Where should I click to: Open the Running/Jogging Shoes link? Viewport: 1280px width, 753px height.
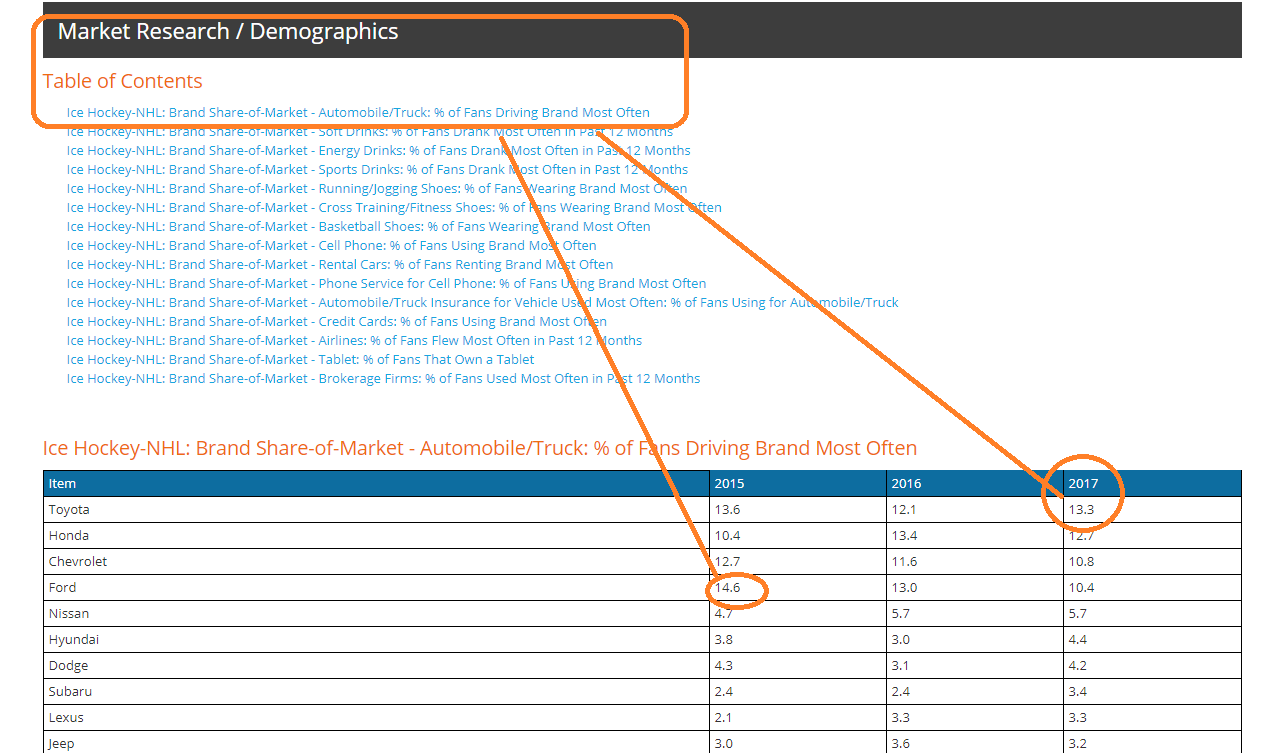point(377,189)
